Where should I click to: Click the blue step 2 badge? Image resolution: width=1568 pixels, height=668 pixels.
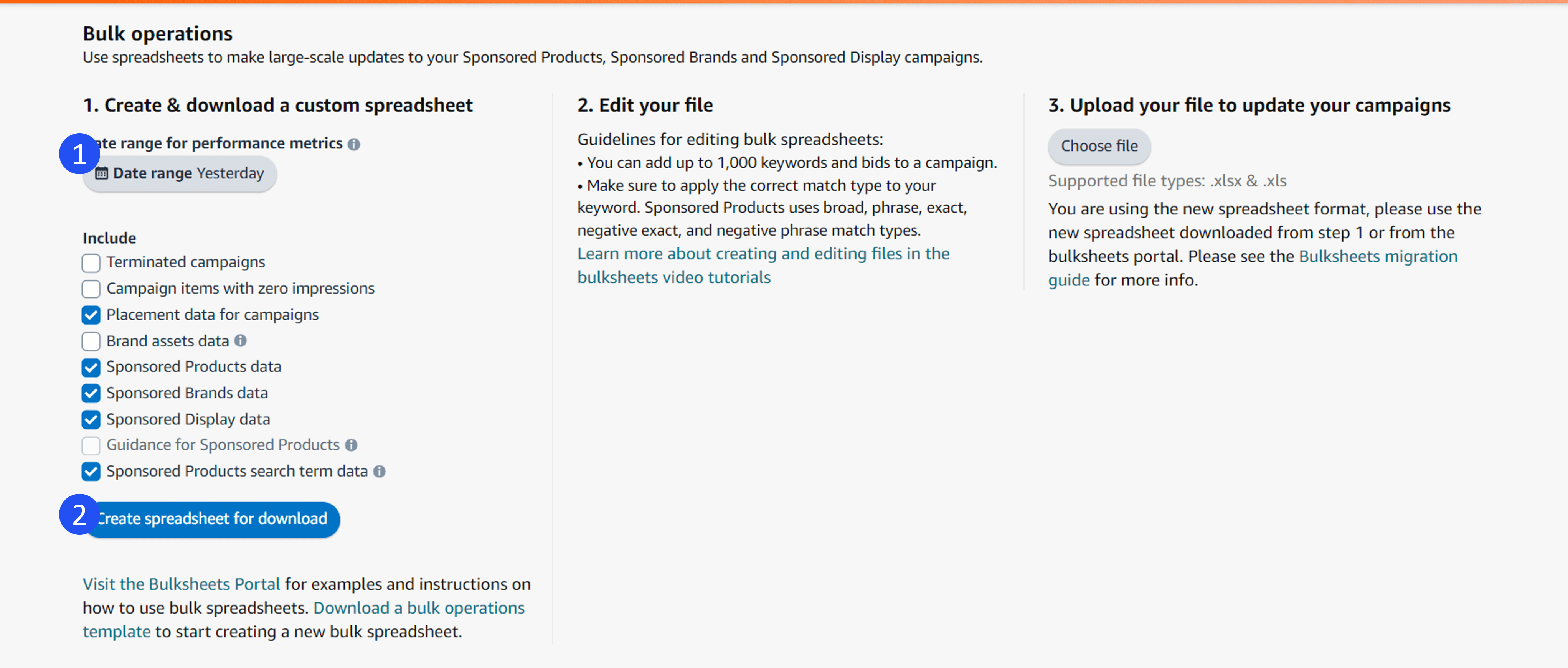click(79, 515)
